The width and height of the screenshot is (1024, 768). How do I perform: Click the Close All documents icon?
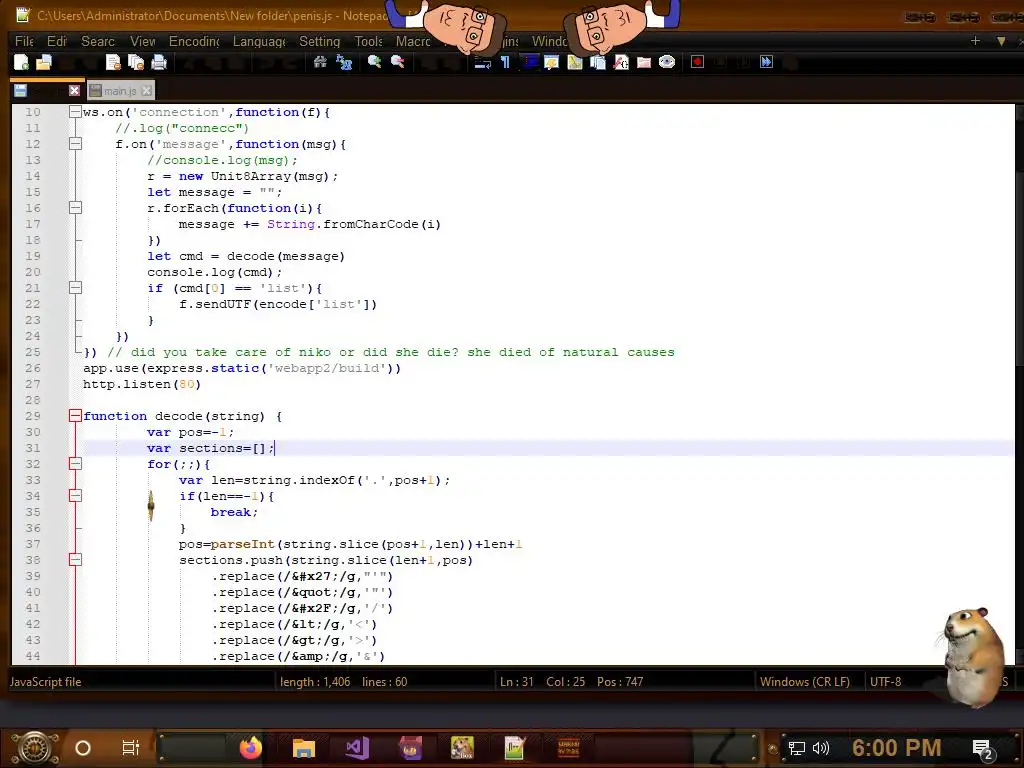pos(136,63)
